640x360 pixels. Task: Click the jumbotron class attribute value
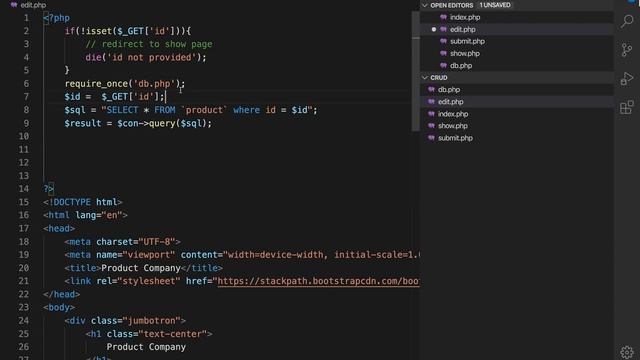151,321
